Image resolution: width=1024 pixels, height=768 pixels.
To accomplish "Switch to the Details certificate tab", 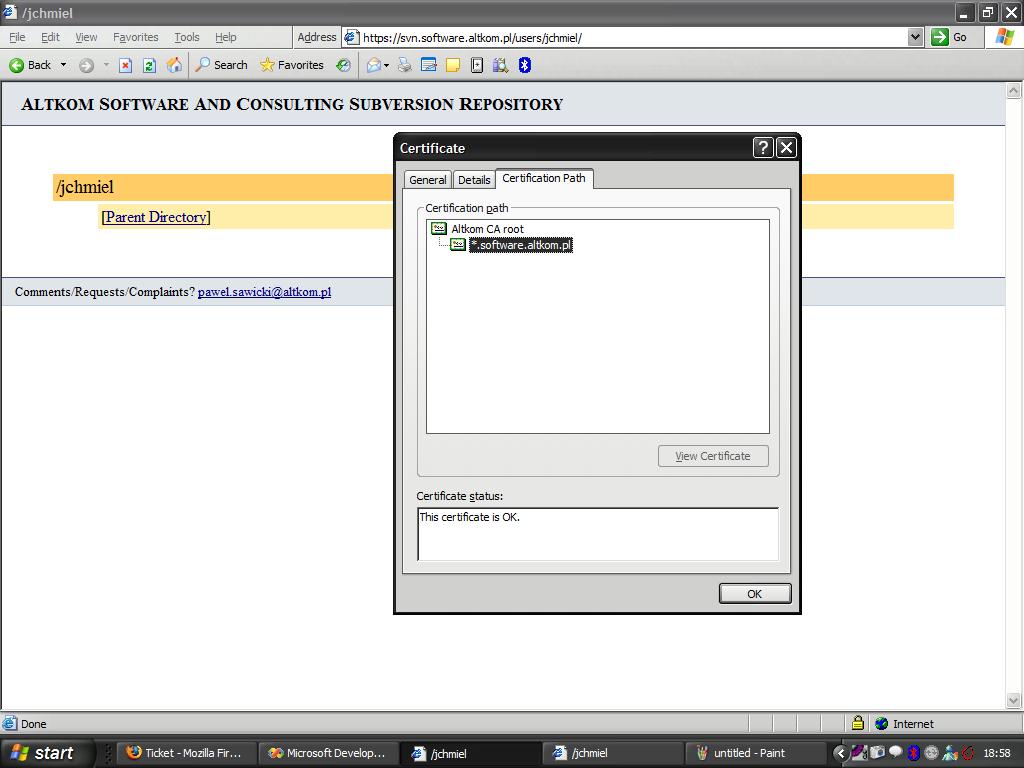I will pyautogui.click(x=474, y=180).
